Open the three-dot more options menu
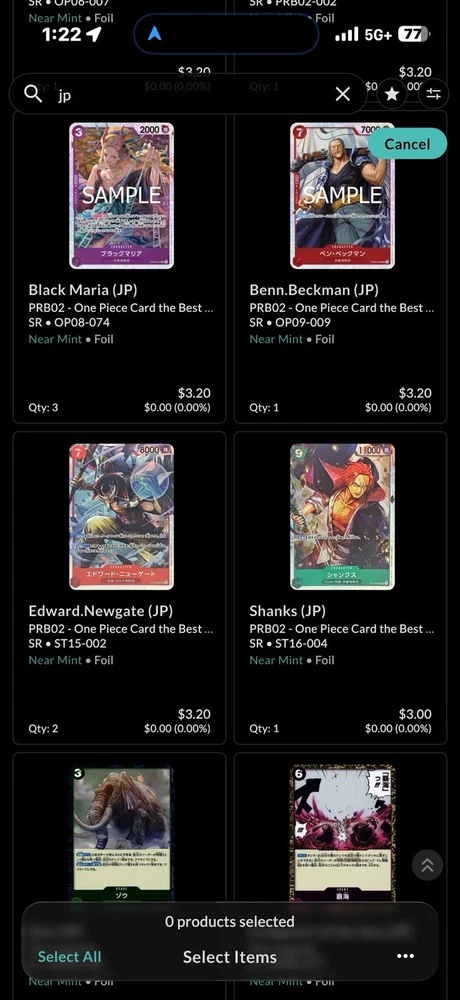The image size is (460, 1000). pos(406,955)
